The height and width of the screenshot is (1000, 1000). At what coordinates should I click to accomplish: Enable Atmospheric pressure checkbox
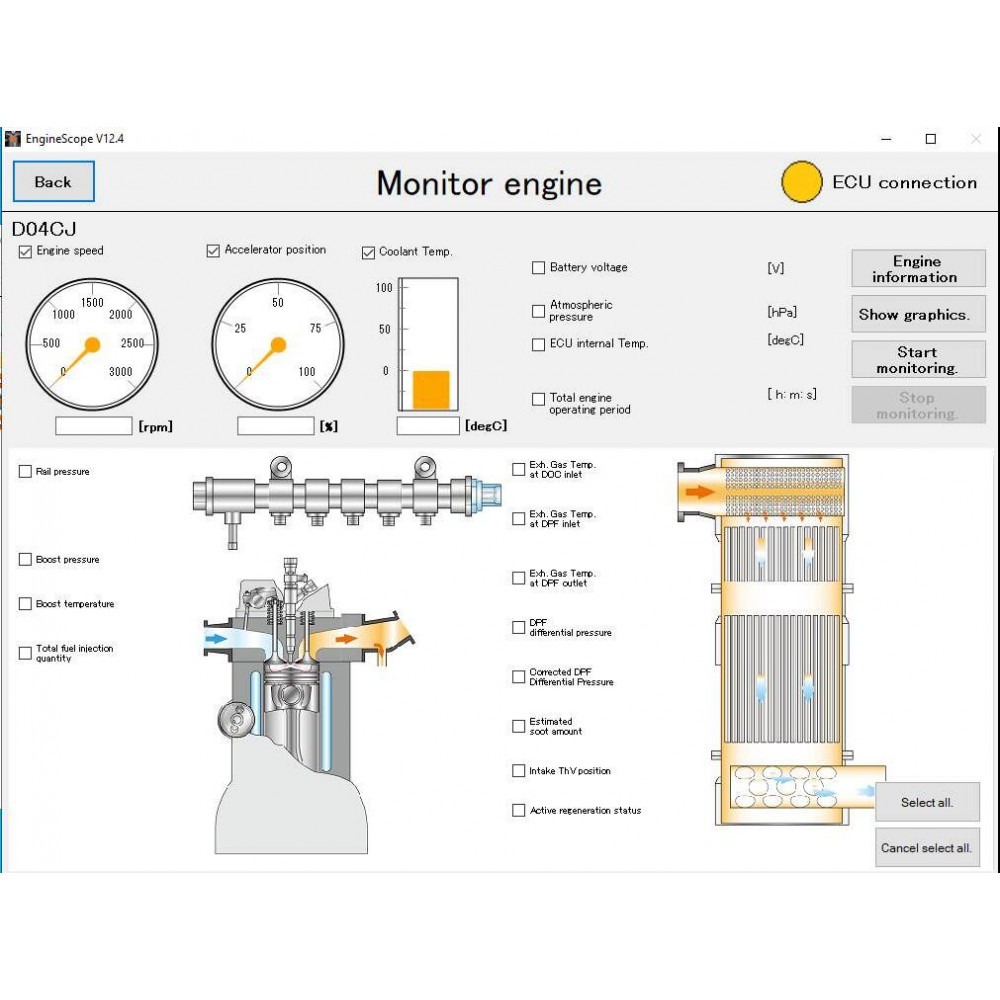[538, 311]
